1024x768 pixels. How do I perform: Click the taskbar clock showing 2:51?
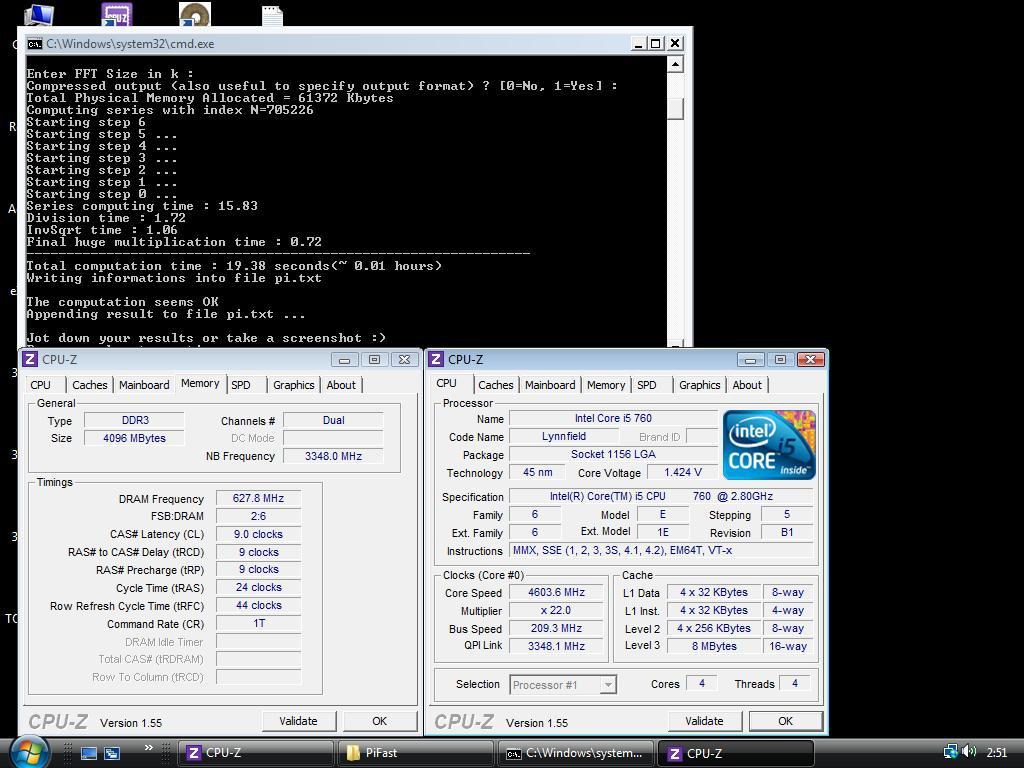pos(997,753)
